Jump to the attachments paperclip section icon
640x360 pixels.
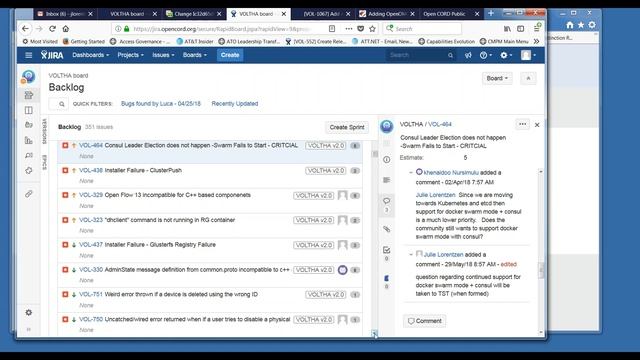coord(387,229)
